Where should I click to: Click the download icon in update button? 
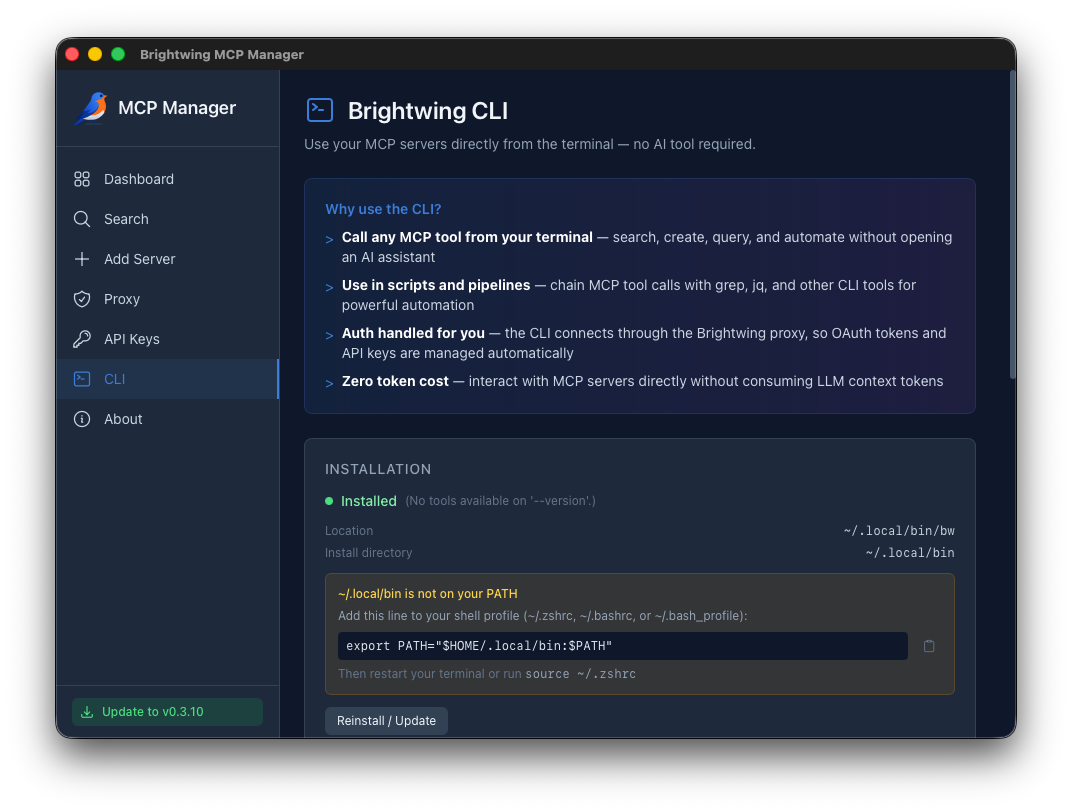87,712
